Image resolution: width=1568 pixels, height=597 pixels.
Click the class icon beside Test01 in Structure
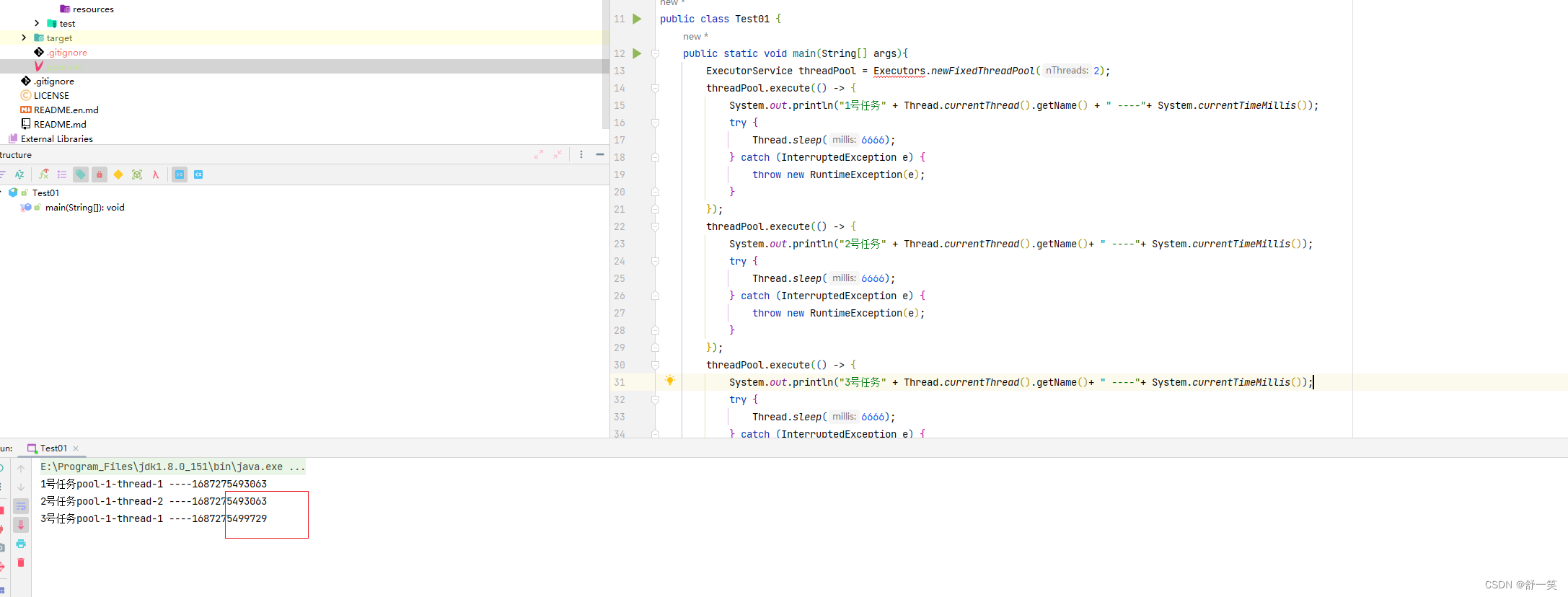[13, 193]
